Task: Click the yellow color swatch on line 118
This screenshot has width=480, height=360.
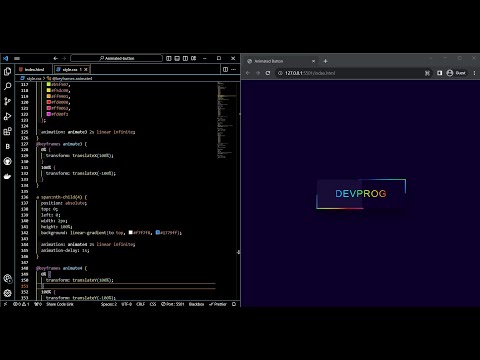Action: point(49,90)
